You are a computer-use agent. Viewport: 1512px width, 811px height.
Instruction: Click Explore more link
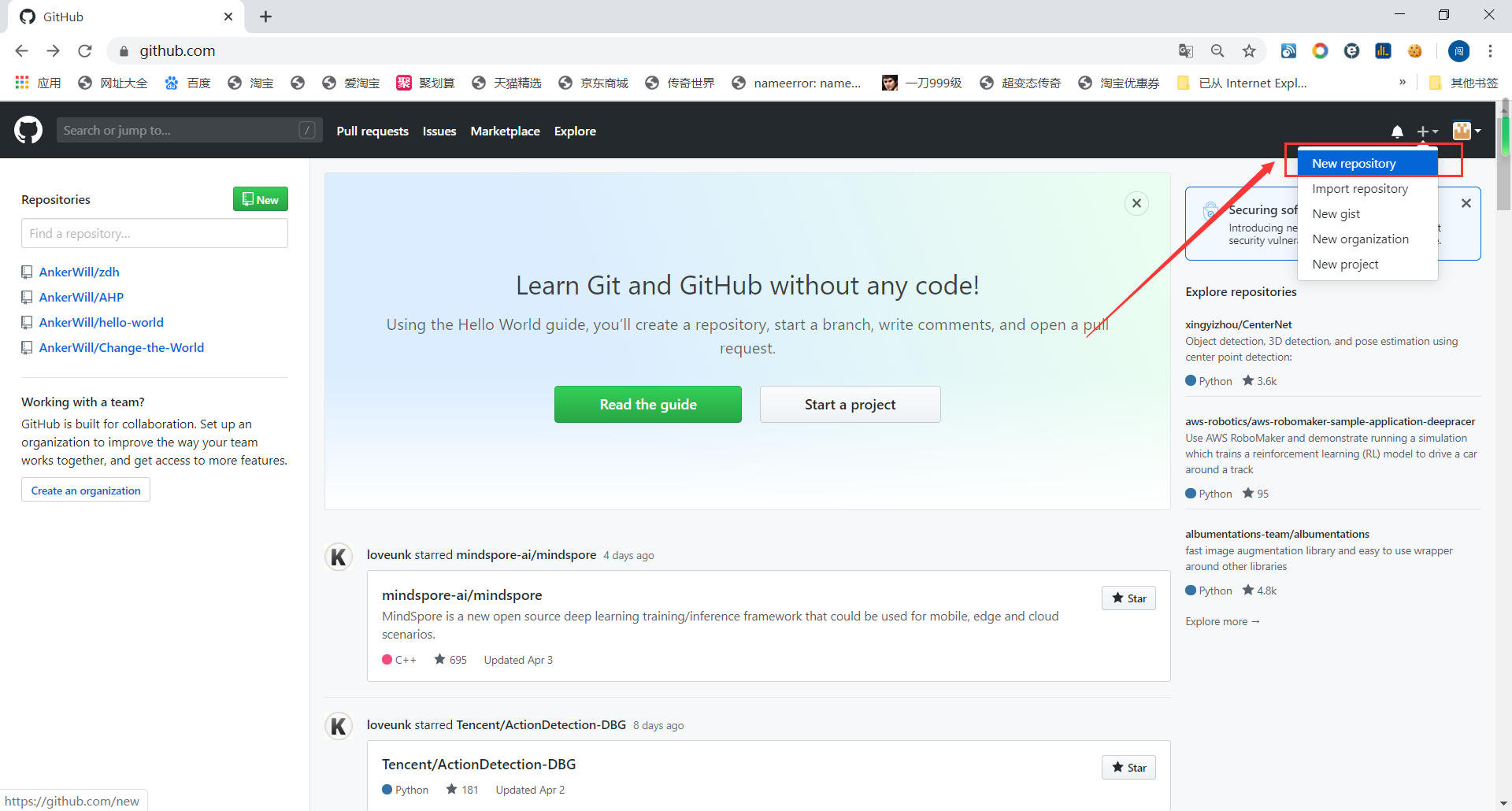click(x=1222, y=621)
